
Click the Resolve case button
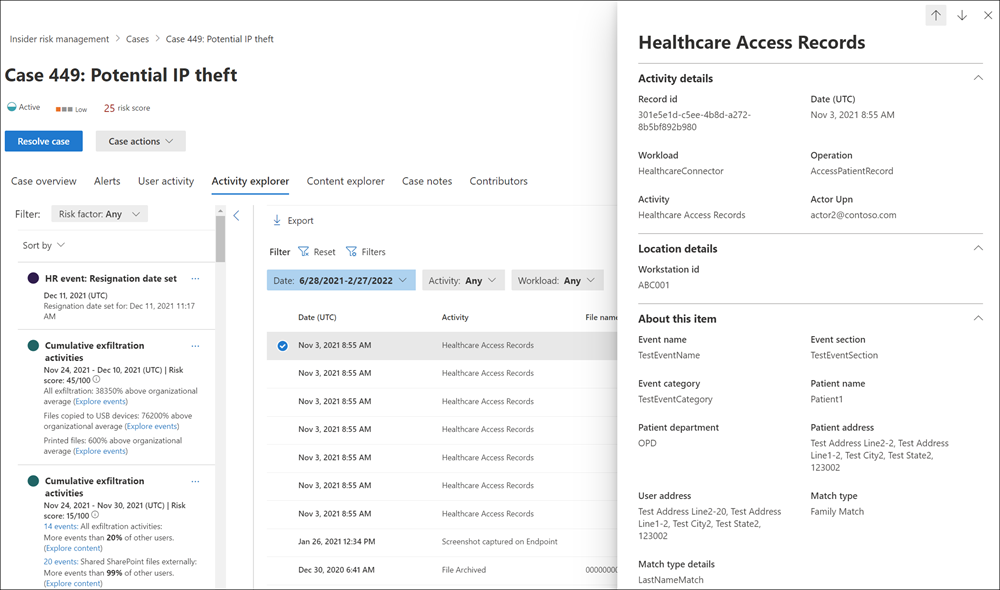(x=44, y=141)
